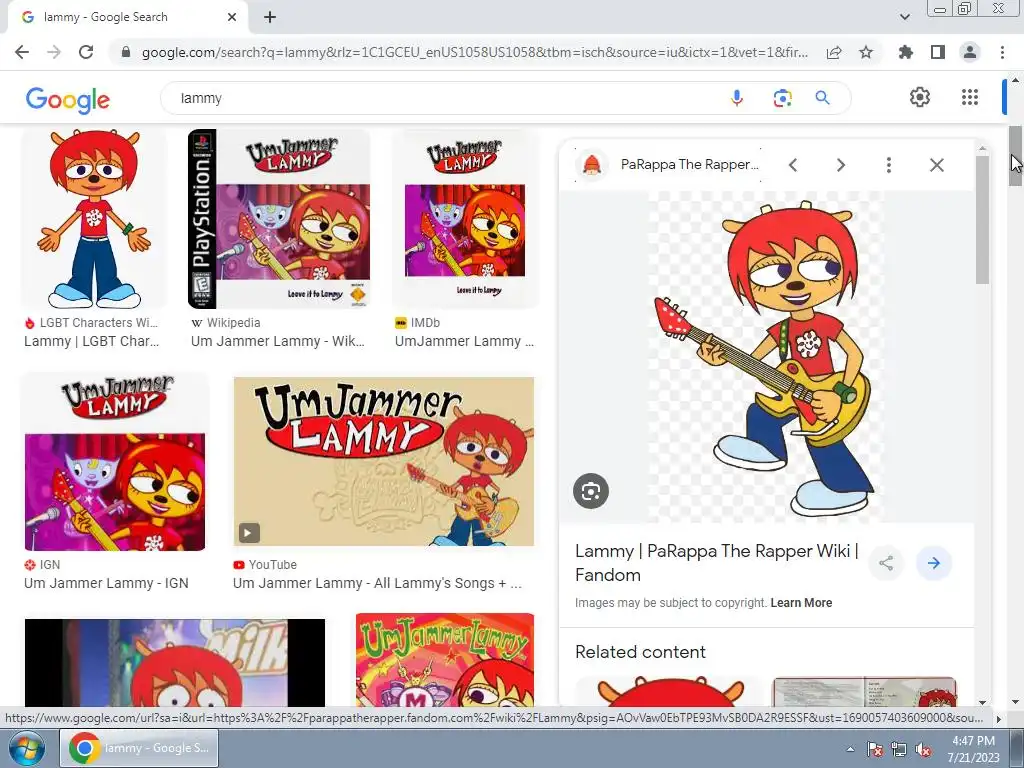Click the browser forward arrow
This screenshot has width=1024, height=768.
[54, 52]
